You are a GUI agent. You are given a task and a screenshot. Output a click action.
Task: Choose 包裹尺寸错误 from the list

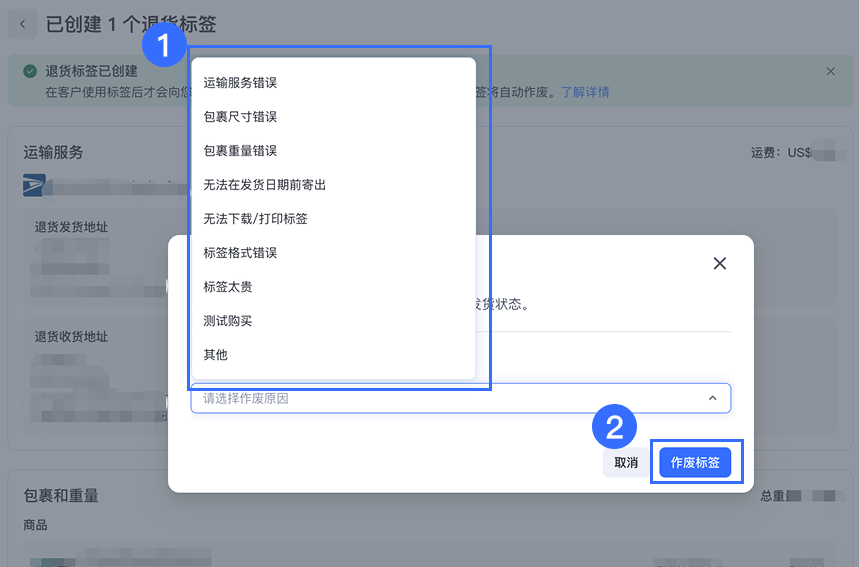click(333, 117)
